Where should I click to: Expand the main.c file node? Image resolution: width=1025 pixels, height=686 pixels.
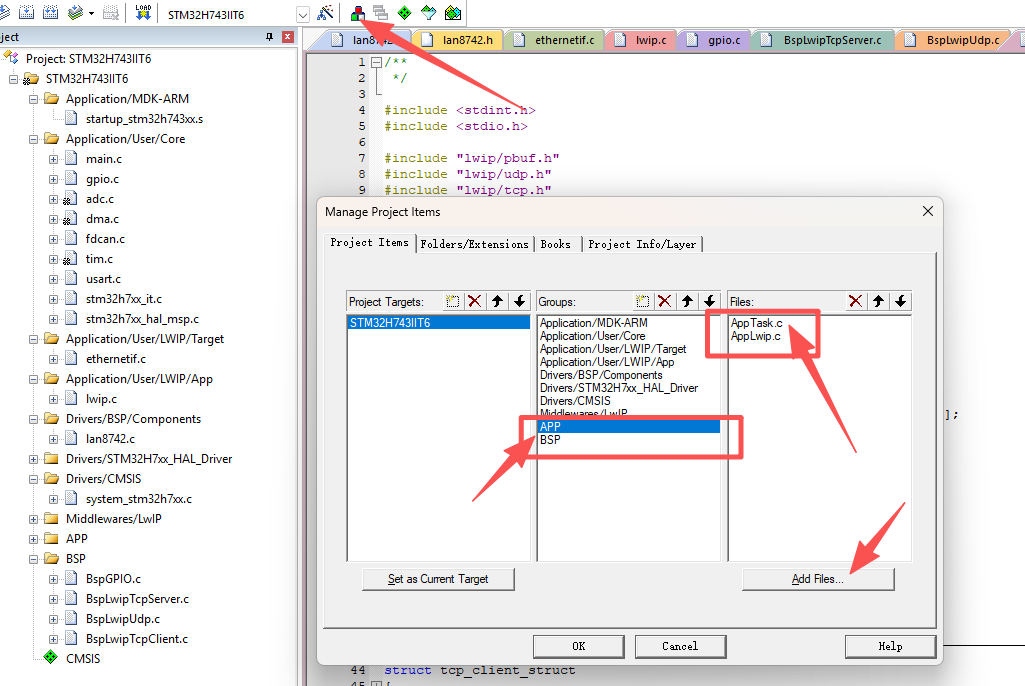[x=54, y=159]
